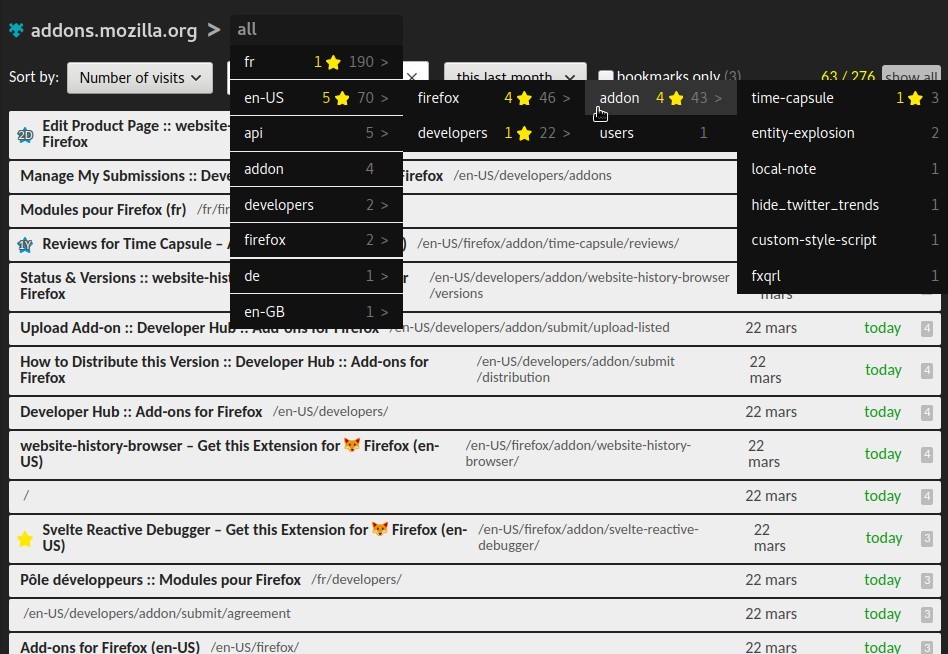Expand the fr row chevron
Screen dimensions: 948x654
pos(385,62)
